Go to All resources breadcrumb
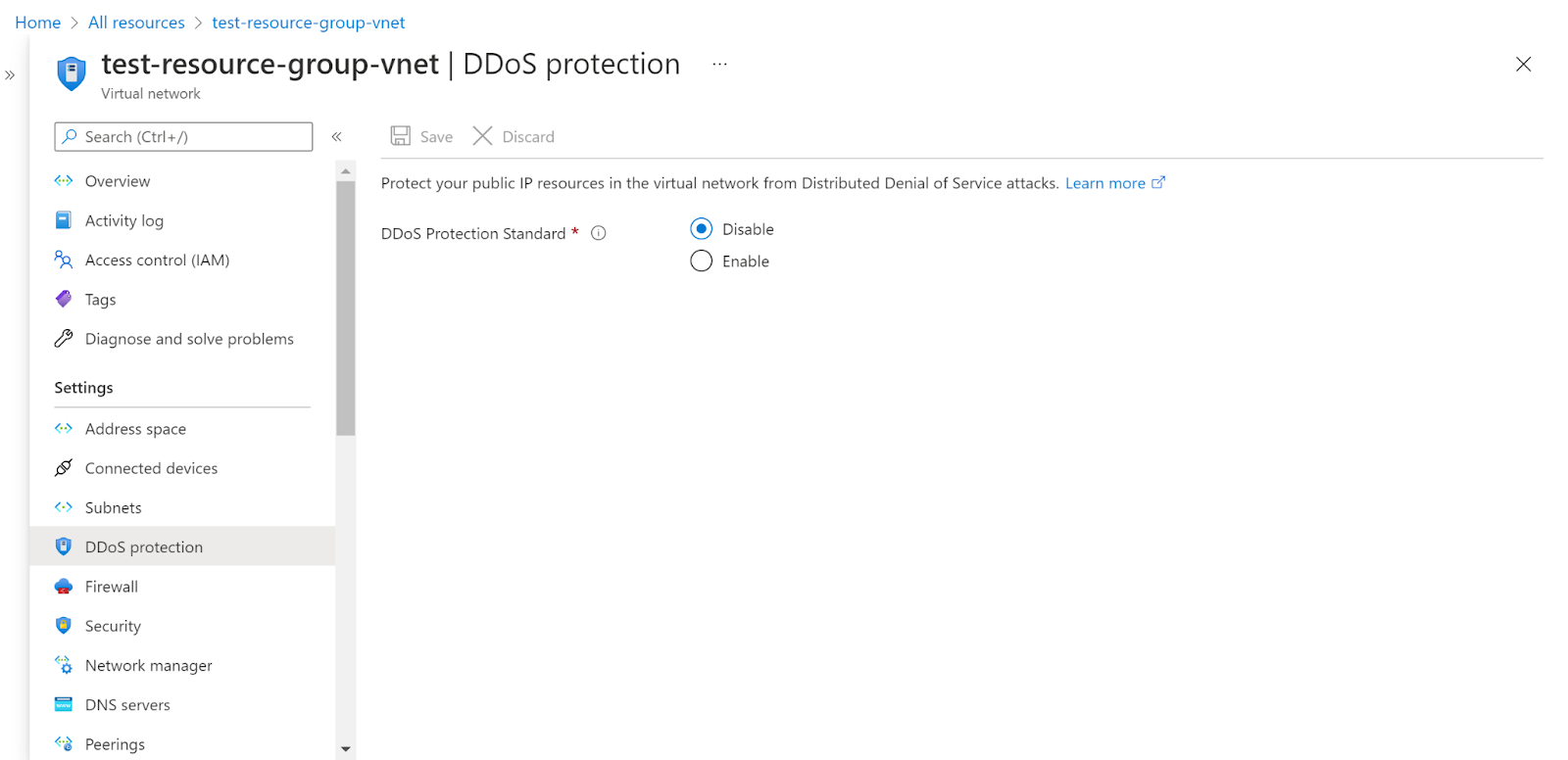This screenshot has height=760, width=1568. (136, 23)
